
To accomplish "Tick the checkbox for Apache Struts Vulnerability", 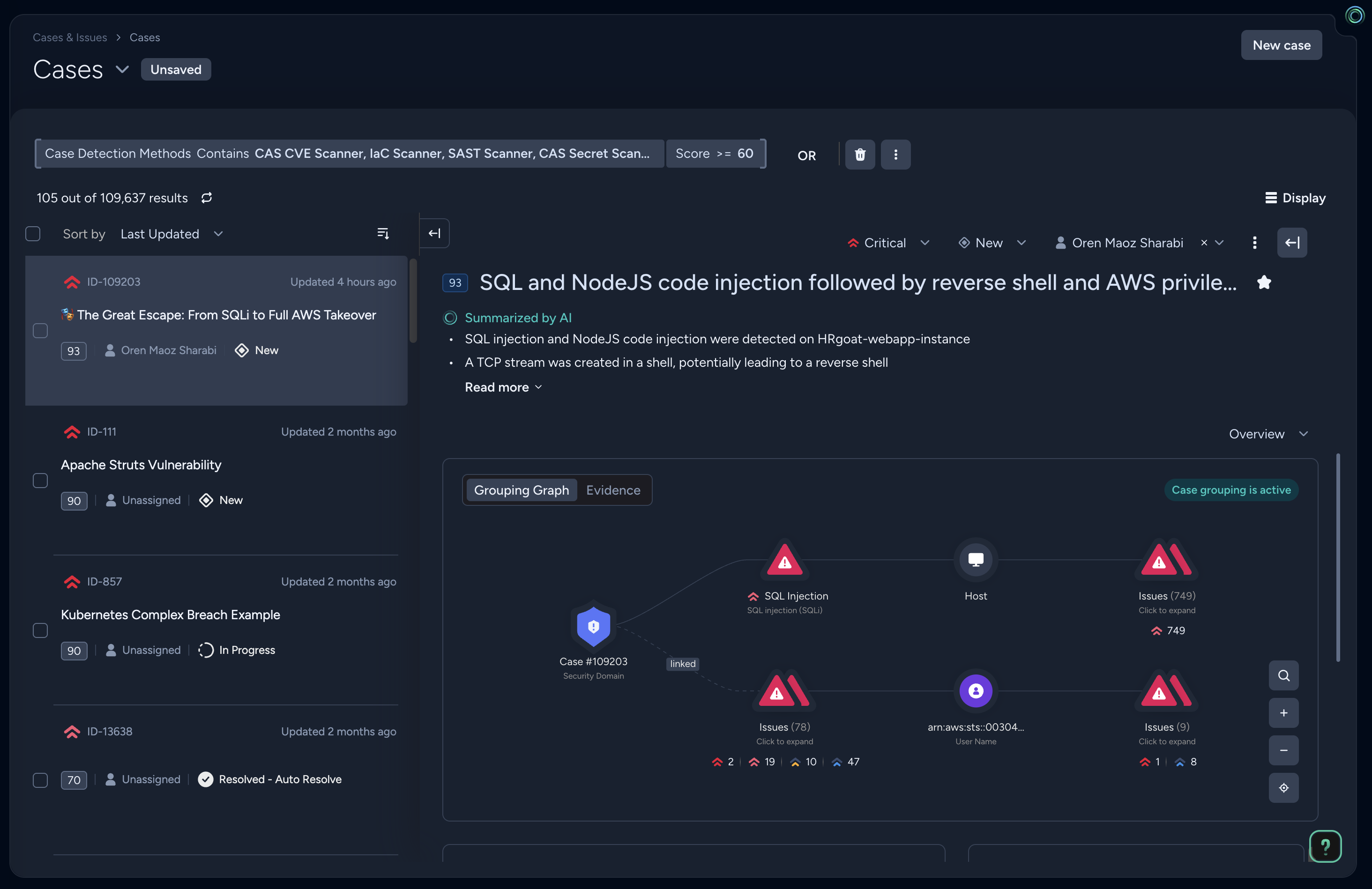I will click(40, 481).
